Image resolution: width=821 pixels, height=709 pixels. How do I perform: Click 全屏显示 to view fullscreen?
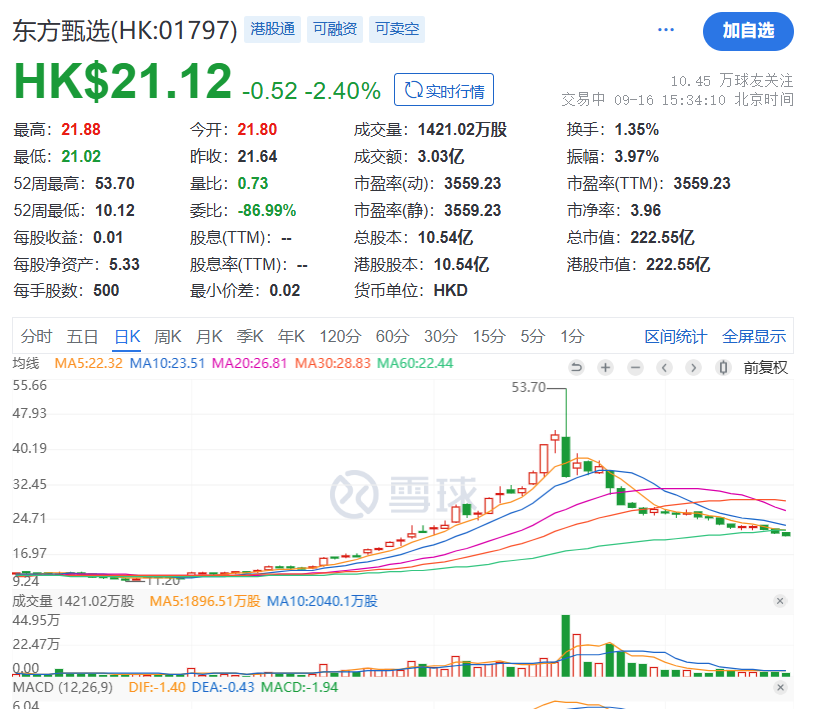click(754, 337)
